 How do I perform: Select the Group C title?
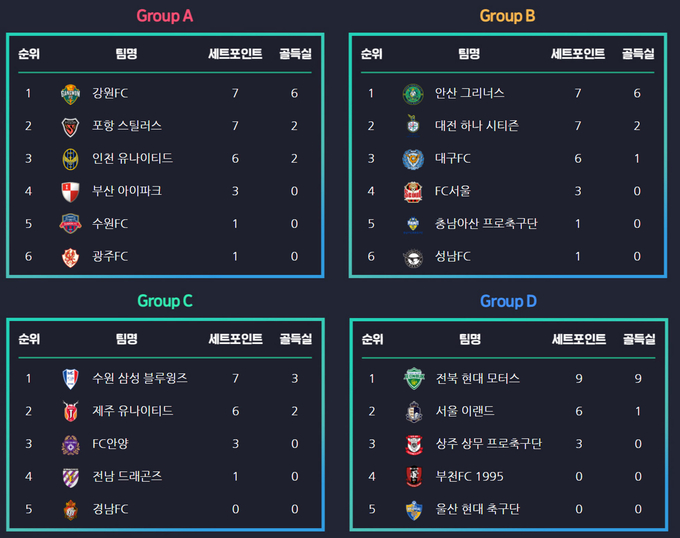165,301
